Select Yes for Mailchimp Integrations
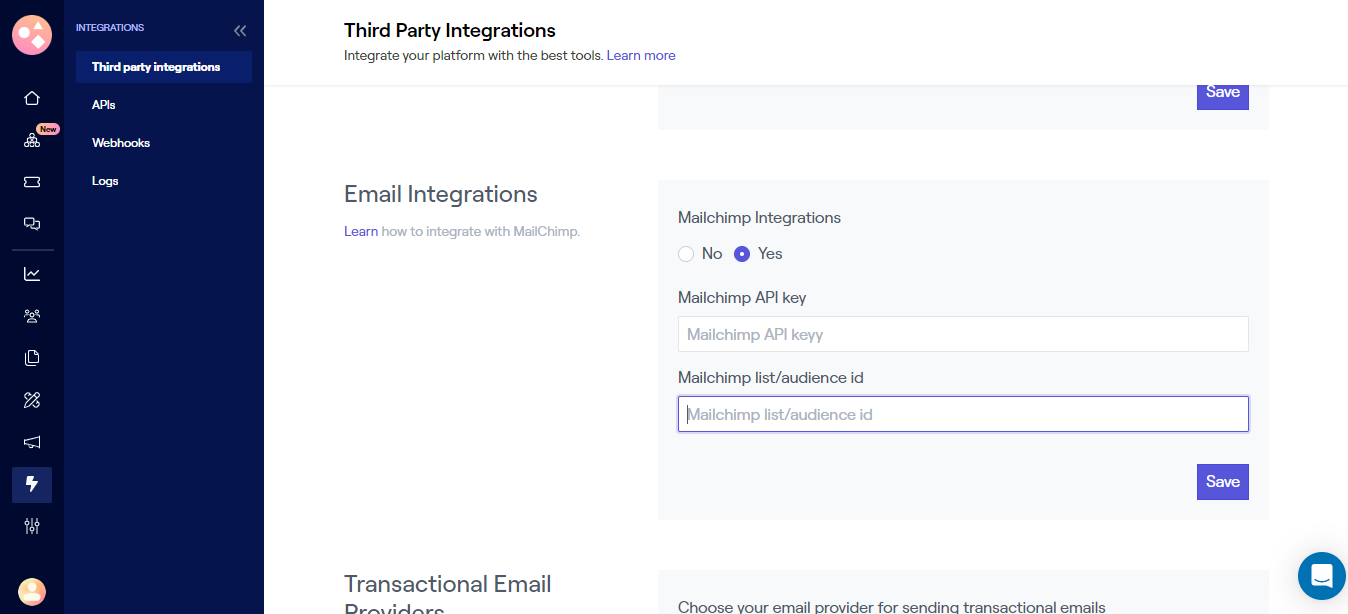 (742, 254)
